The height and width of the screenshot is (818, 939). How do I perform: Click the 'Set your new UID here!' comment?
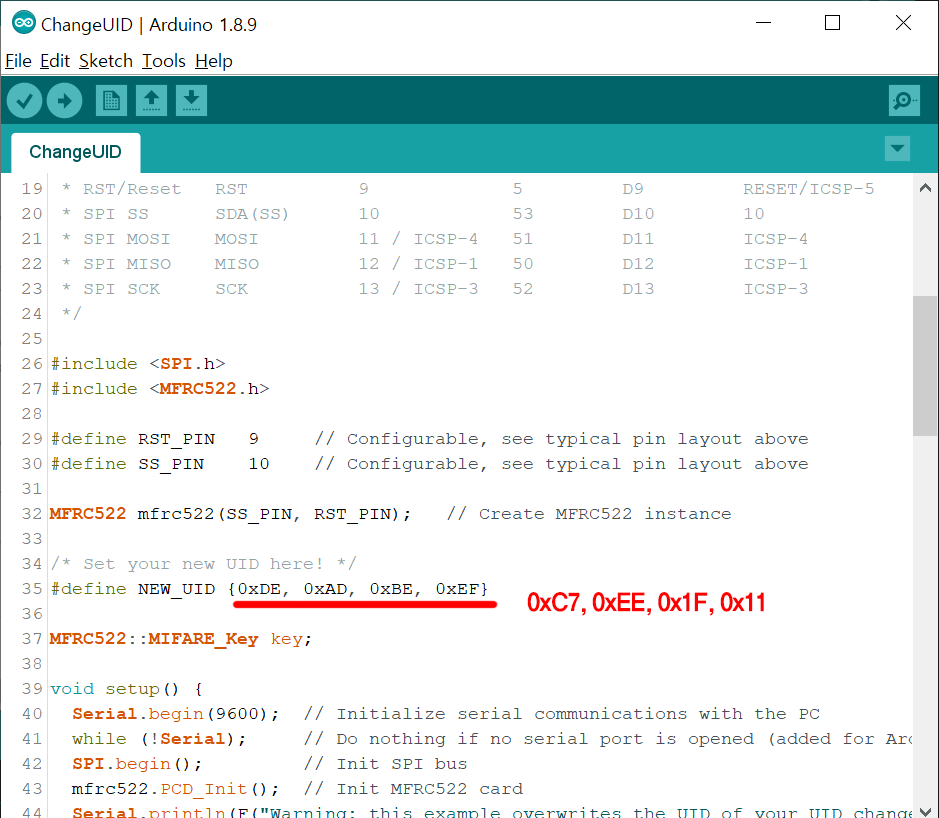point(204,564)
